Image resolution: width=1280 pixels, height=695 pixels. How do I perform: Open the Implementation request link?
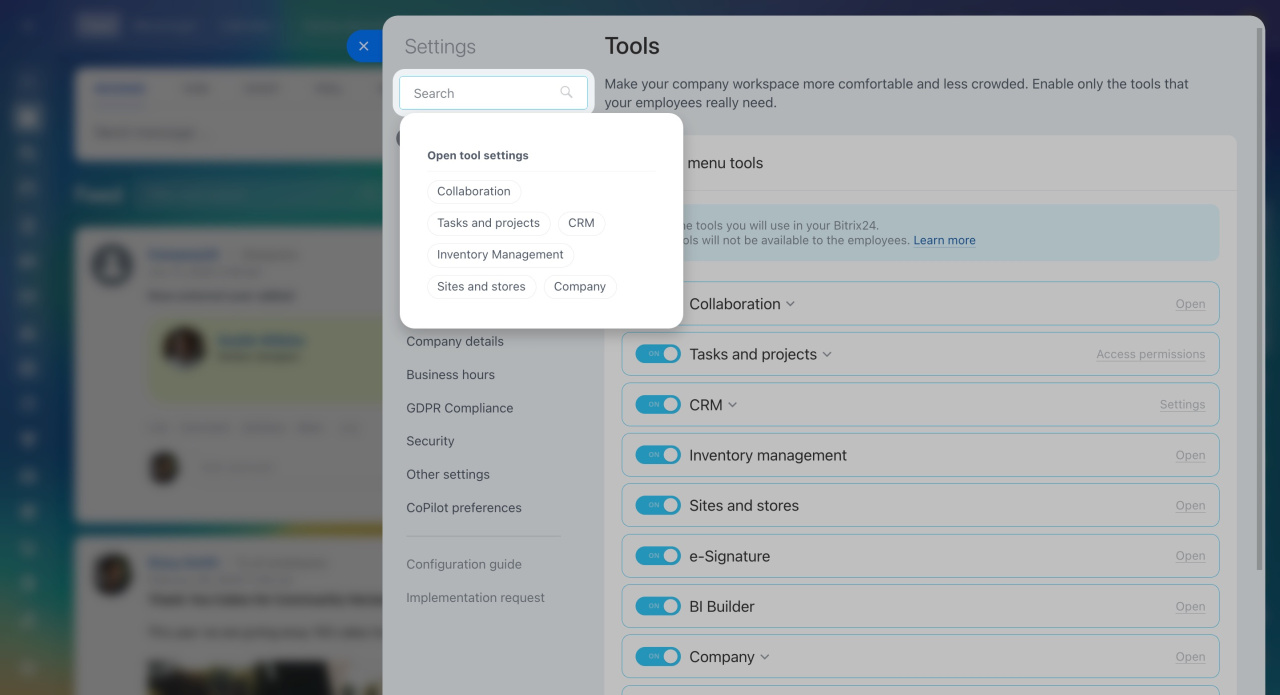click(475, 597)
